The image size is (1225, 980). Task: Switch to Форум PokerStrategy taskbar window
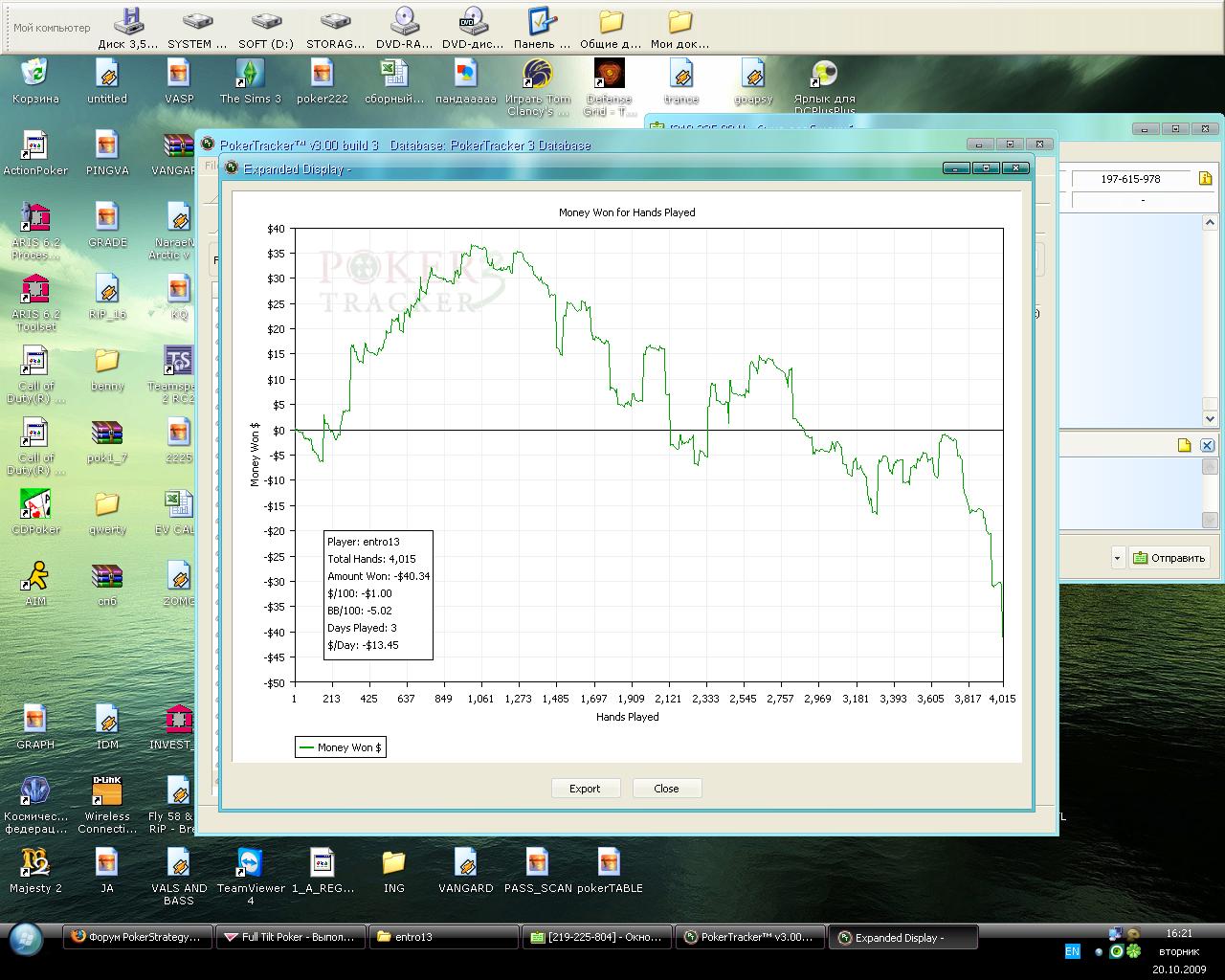coord(137,938)
